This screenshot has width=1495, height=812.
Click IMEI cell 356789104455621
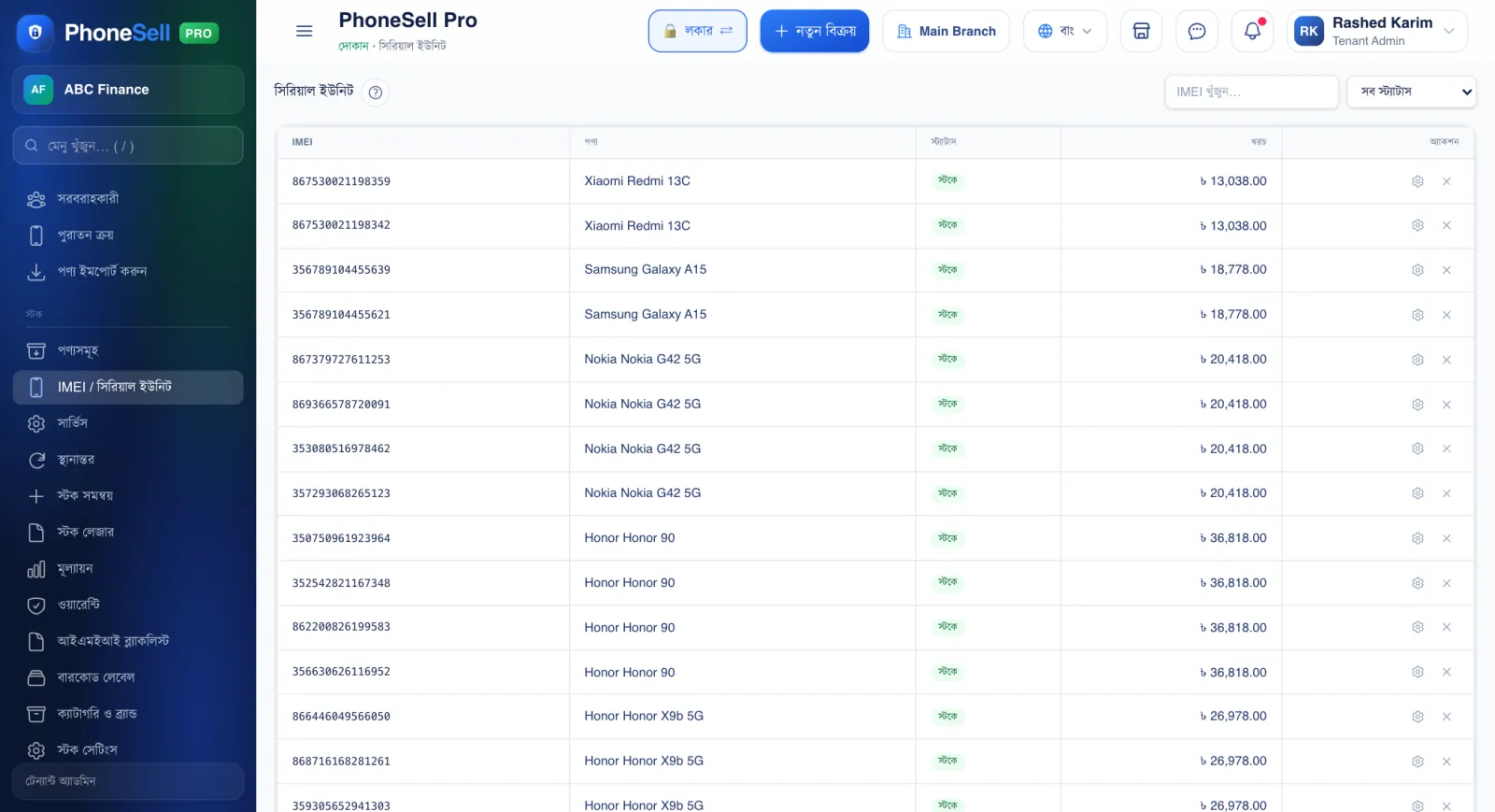click(x=341, y=315)
